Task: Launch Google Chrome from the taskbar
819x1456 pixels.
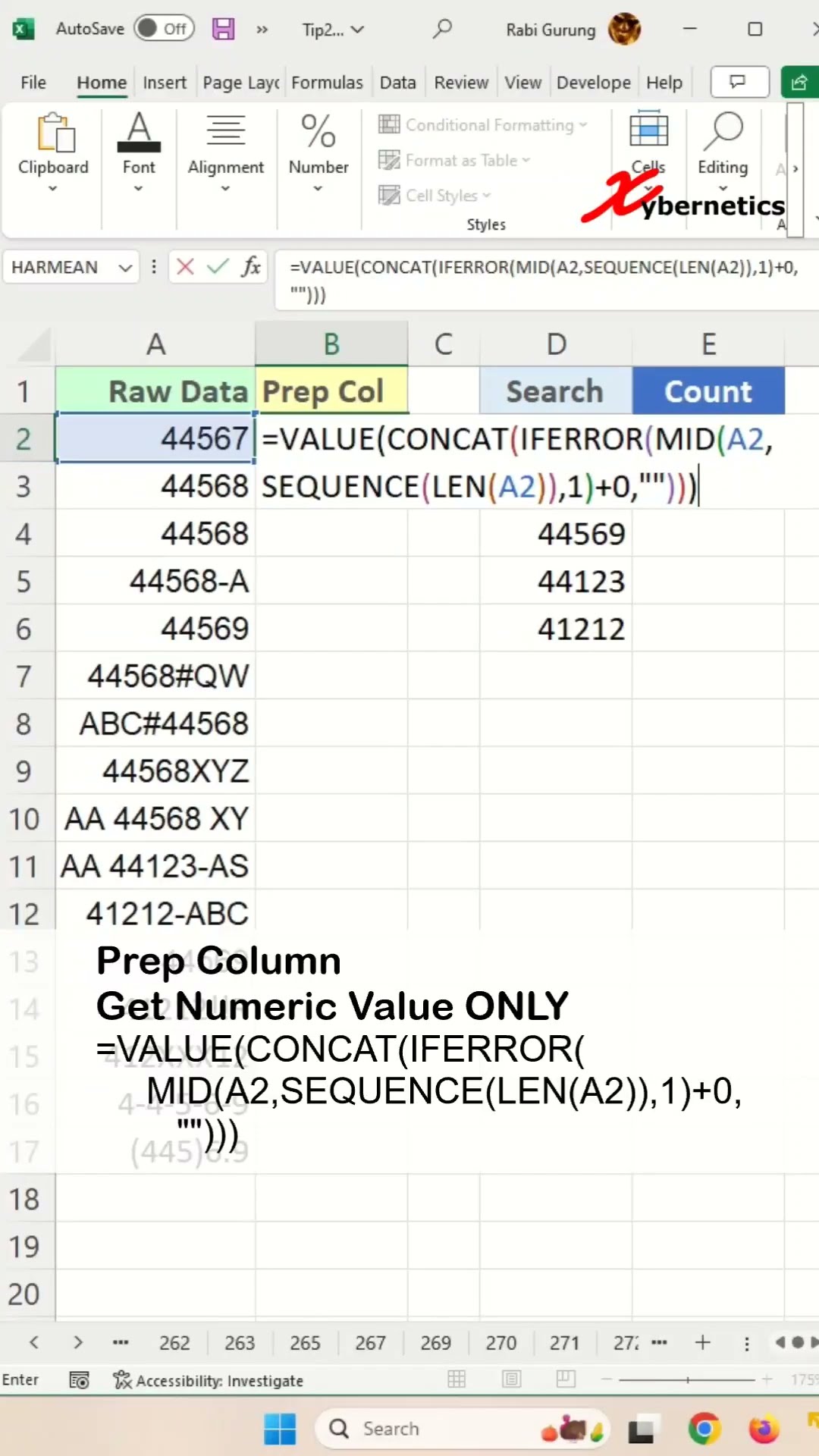Action: pyautogui.click(x=704, y=1429)
